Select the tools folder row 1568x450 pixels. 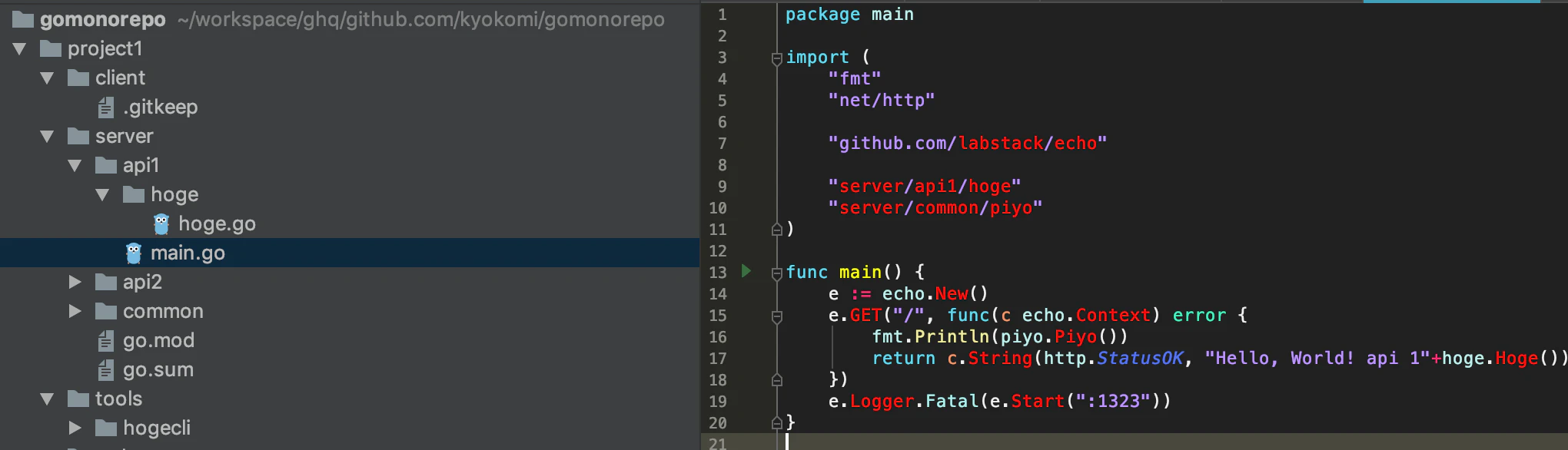[350, 399]
